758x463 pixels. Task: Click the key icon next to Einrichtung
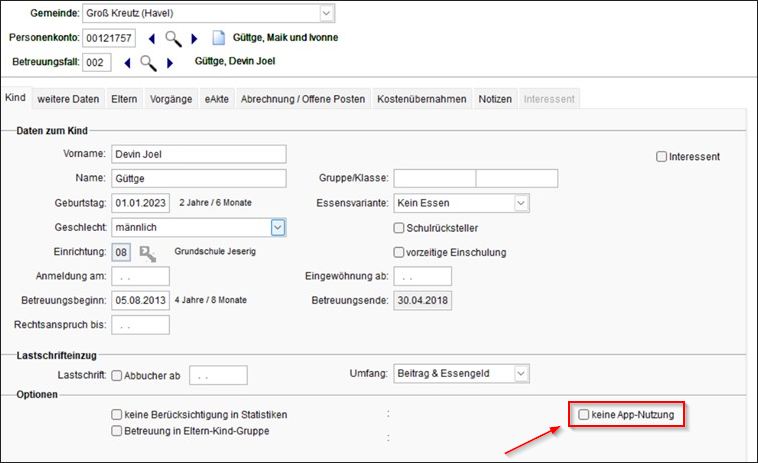pos(148,252)
